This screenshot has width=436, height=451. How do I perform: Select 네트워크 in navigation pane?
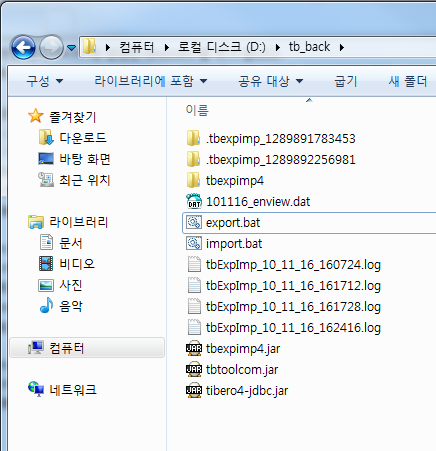pos(73,390)
